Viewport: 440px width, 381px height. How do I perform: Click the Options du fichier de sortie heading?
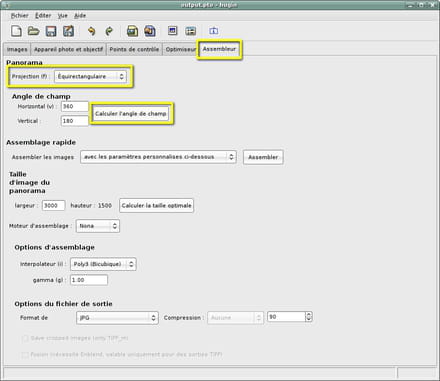[63, 304]
